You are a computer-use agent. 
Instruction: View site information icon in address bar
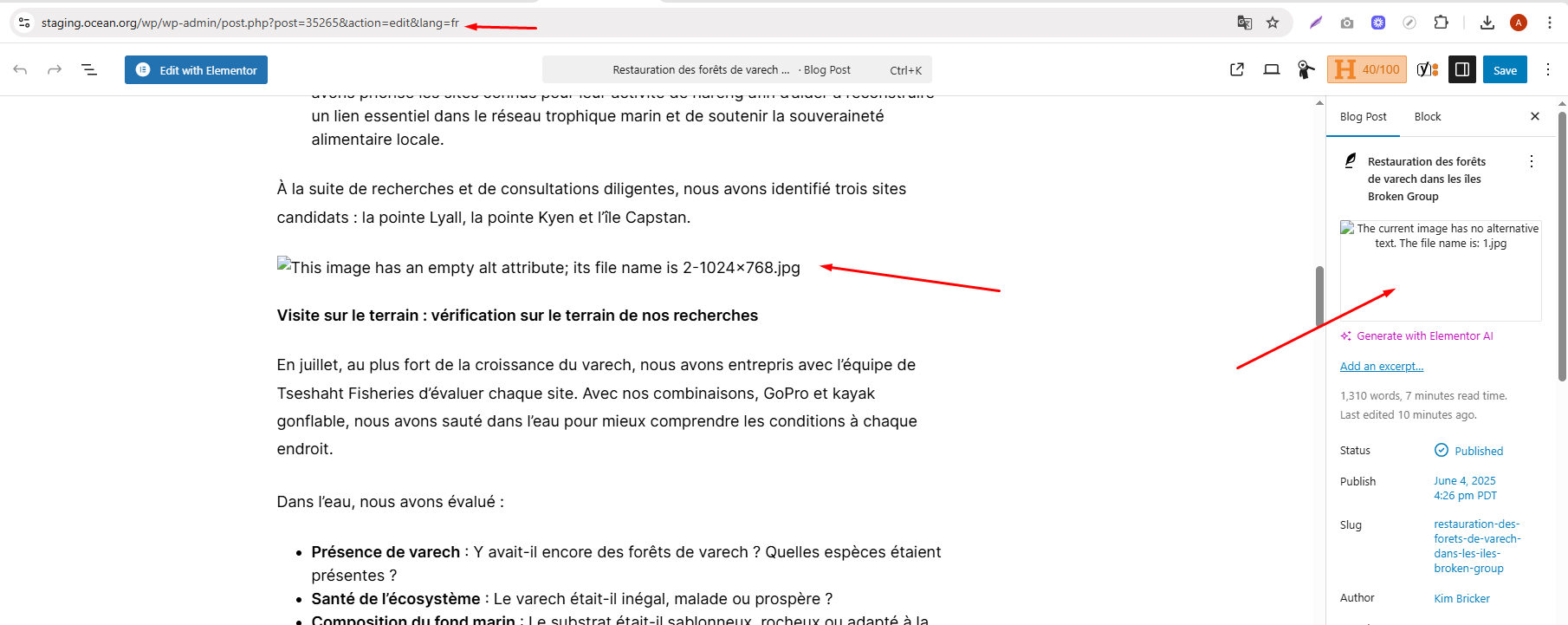click(24, 23)
